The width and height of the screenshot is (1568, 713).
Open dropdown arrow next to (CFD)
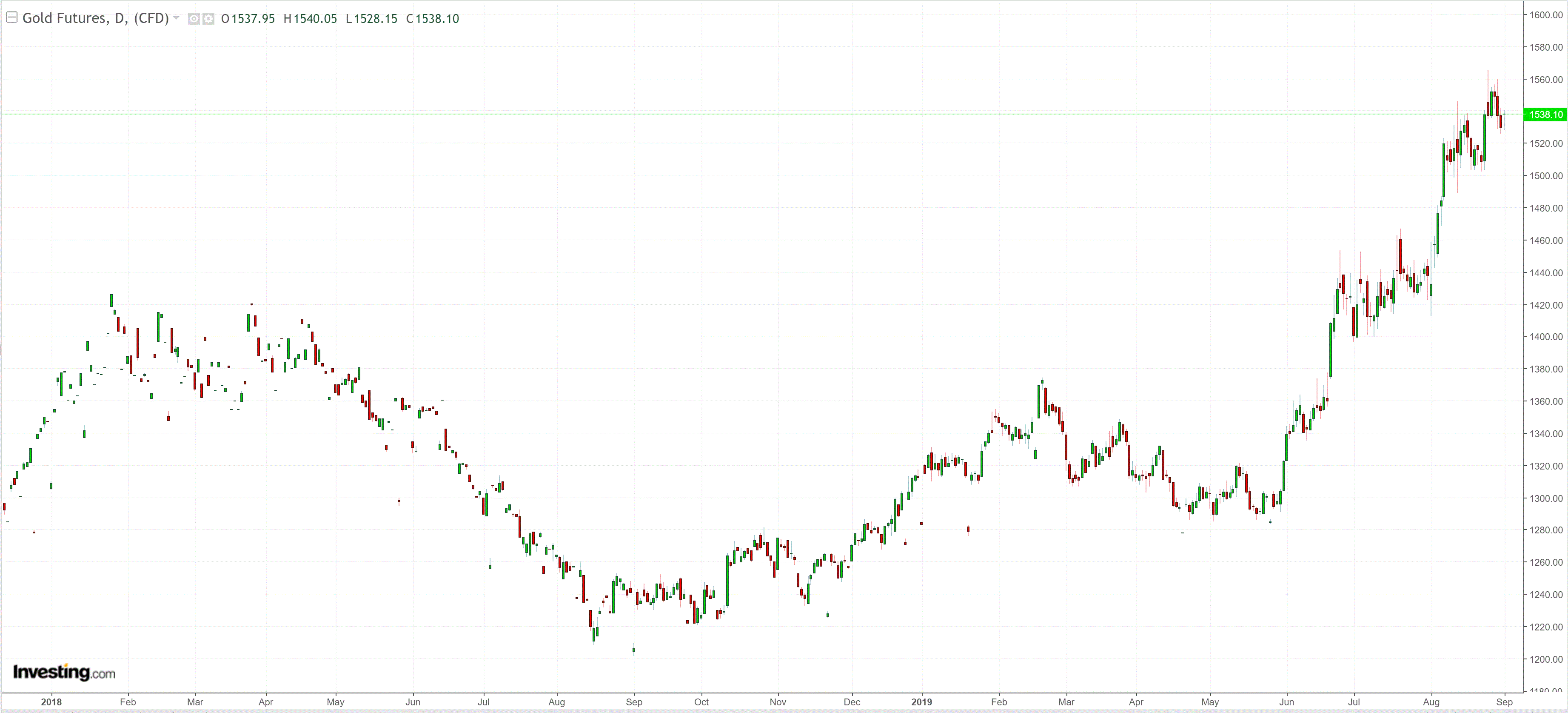(177, 18)
